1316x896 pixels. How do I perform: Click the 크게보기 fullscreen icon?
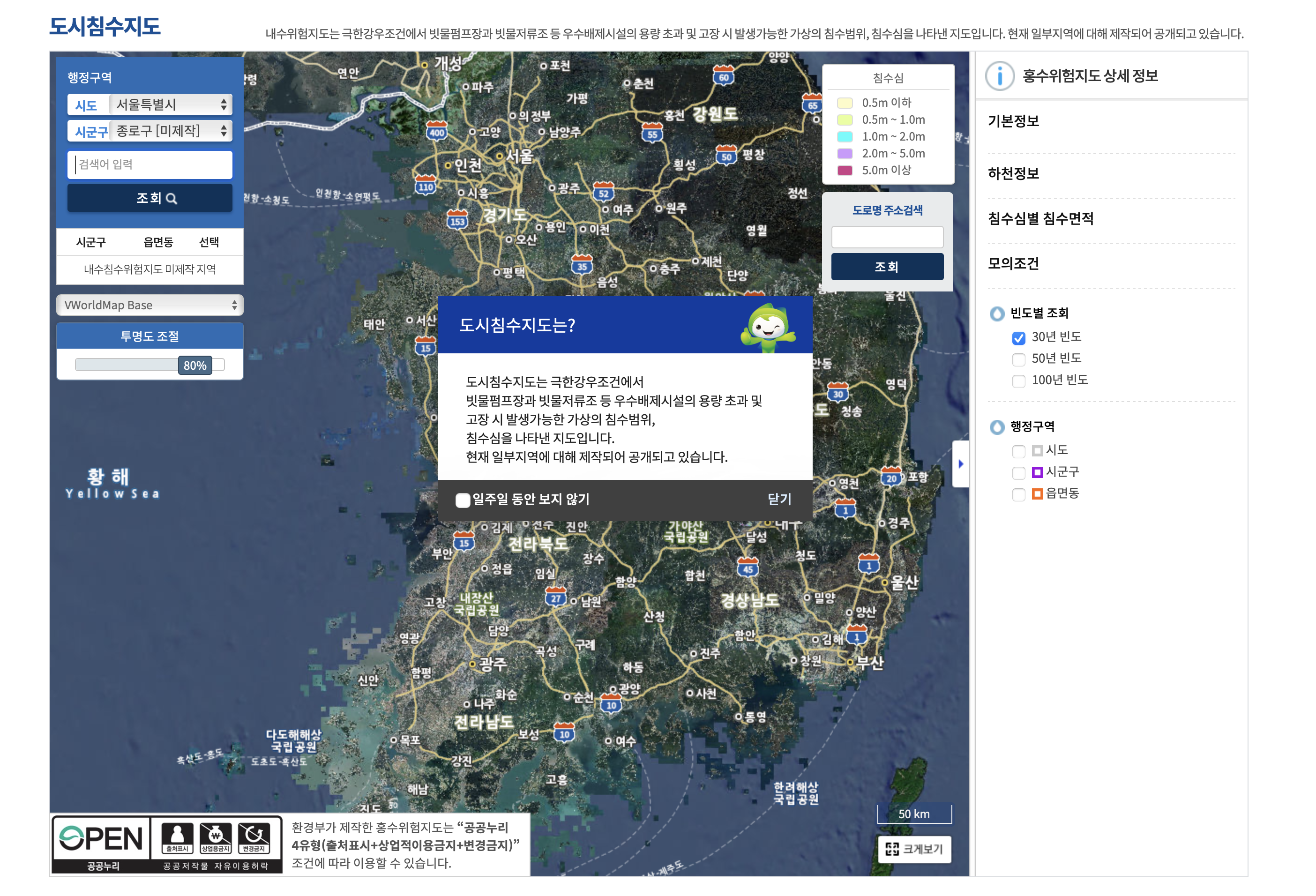tap(892, 849)
